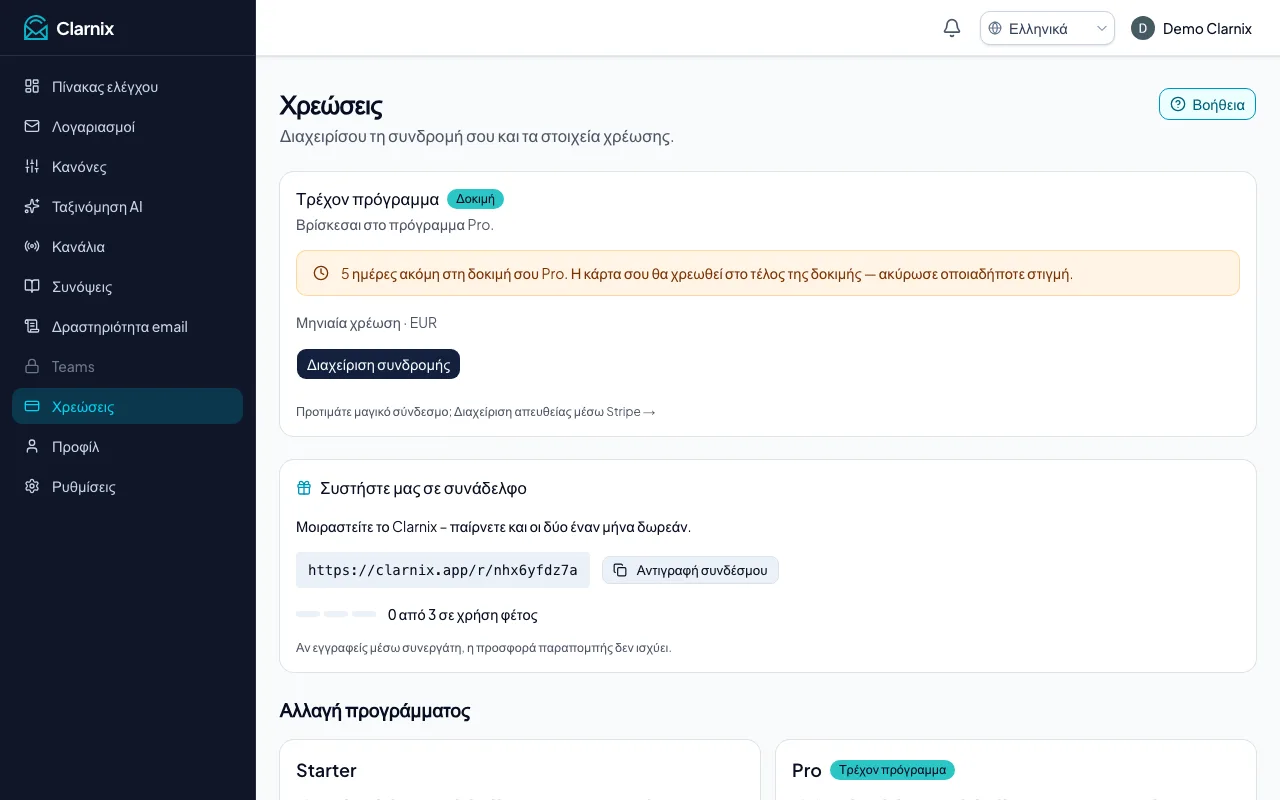Click the Αν εγγραφείς μέσω συνεργάτη note

coord(483,647)
